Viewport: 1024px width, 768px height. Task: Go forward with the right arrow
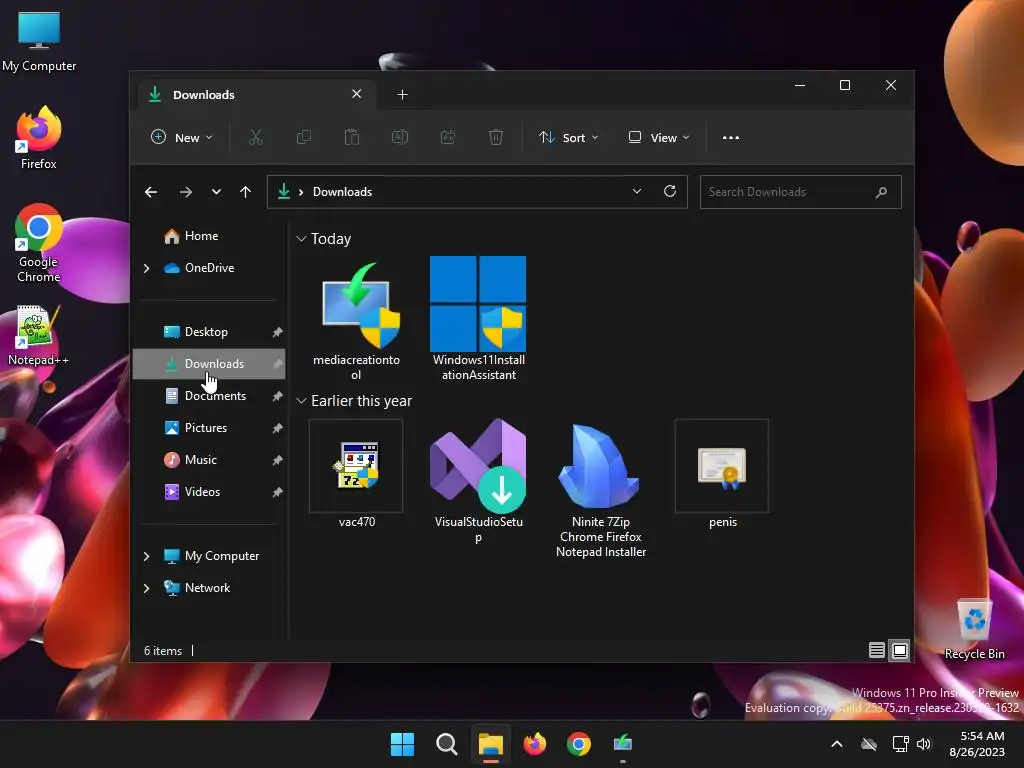tap(185, 192)
